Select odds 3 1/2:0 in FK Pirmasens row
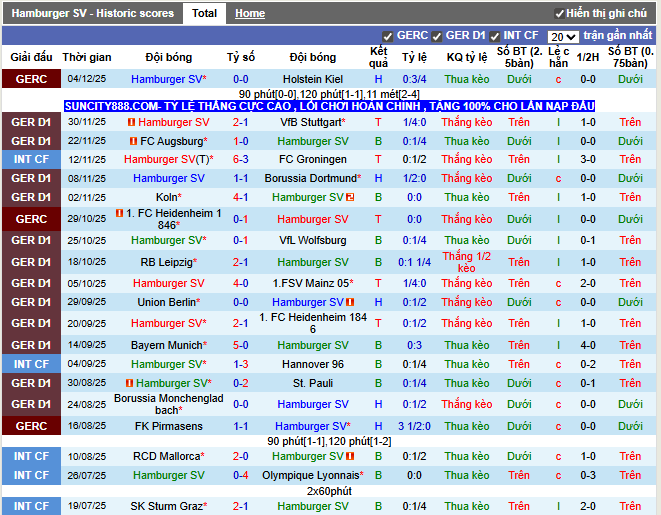Viewport: 661px width, 515px height. 414,426
